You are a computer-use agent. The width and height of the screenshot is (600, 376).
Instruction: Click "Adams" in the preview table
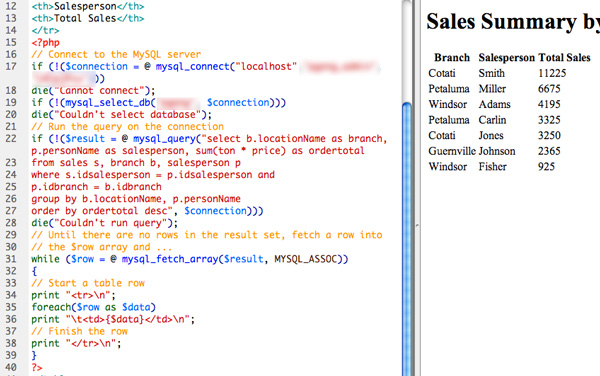494,104
